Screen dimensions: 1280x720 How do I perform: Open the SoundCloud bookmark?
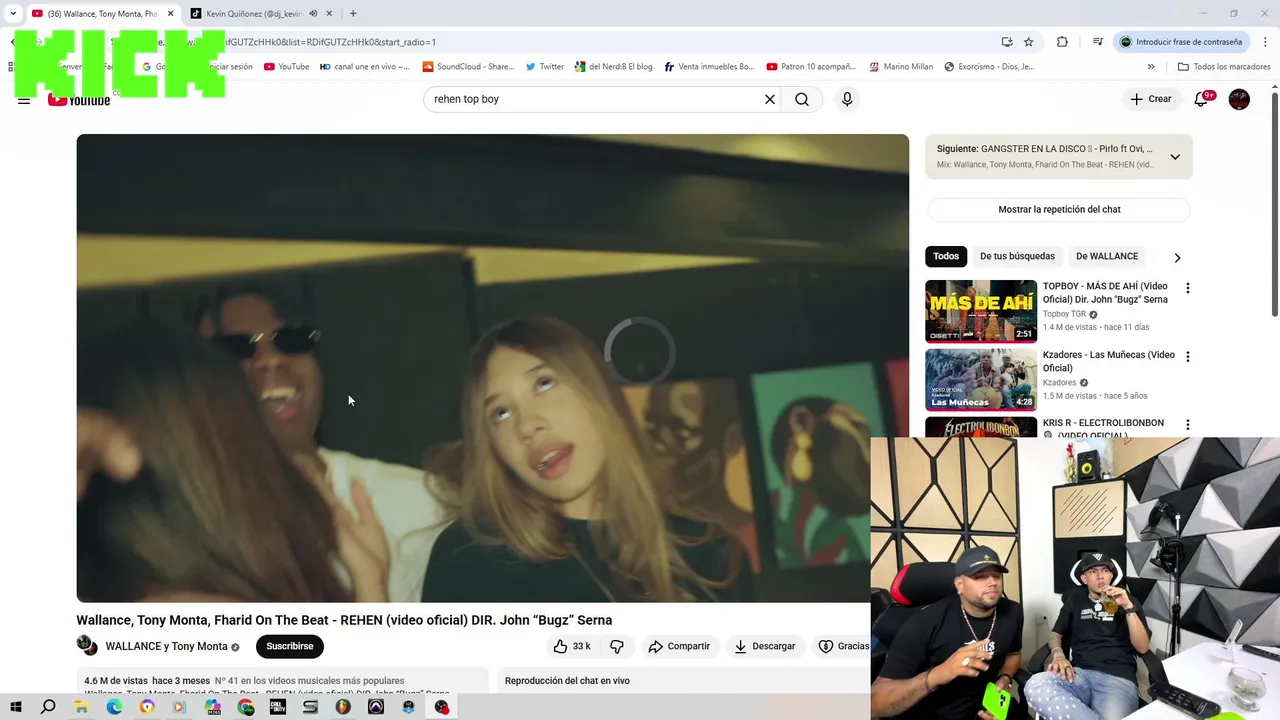(x=468, y=67)
